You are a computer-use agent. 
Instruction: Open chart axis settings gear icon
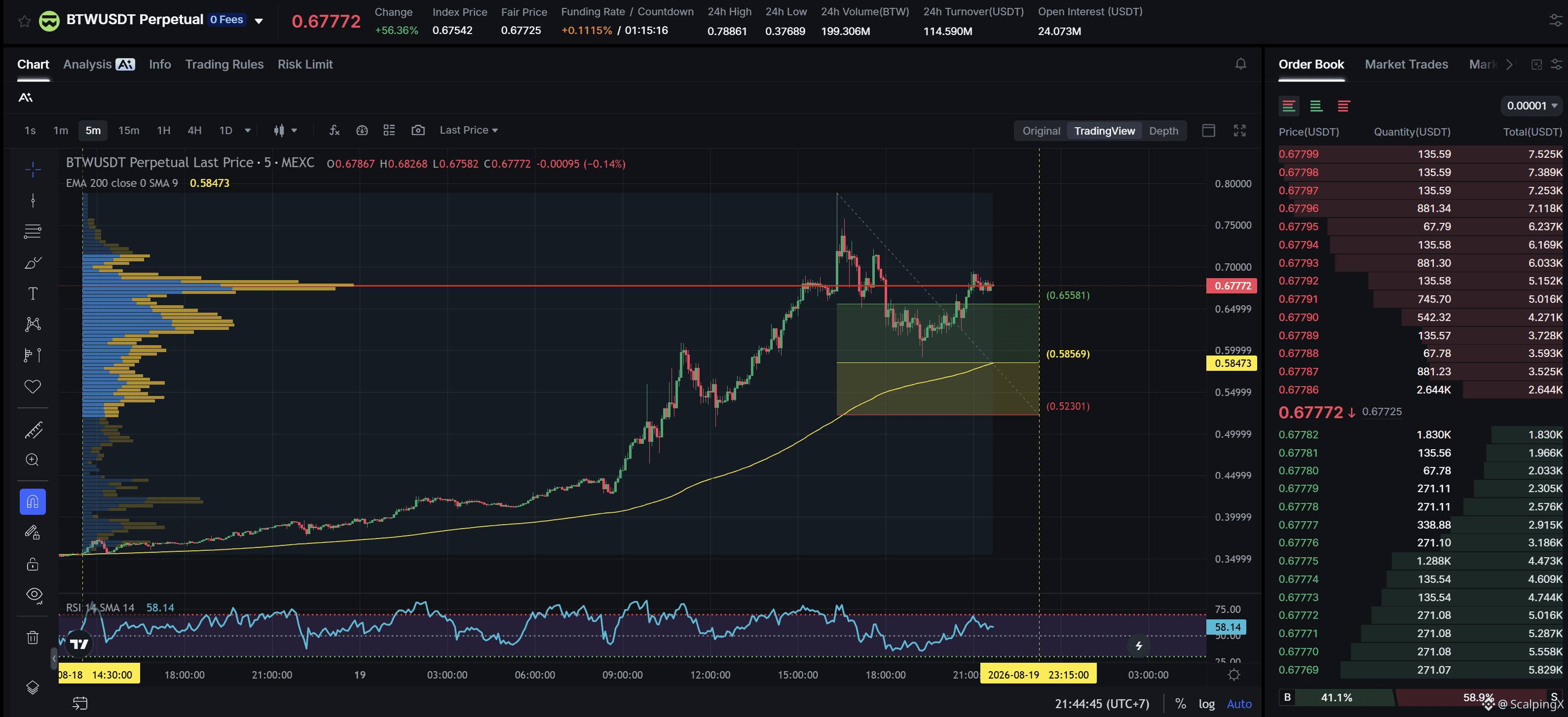[x=1234, y=675]
